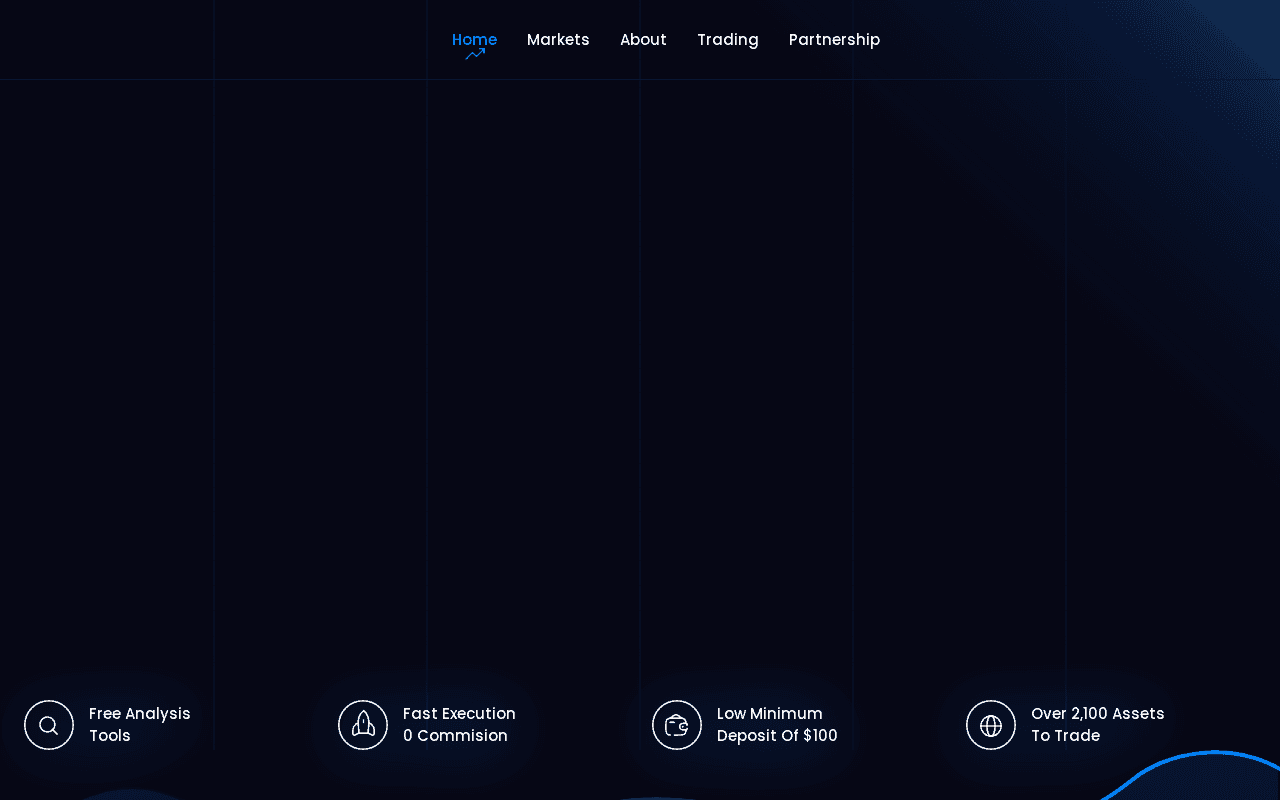
Task: Open the Home menu item
Action: (474, 40)
